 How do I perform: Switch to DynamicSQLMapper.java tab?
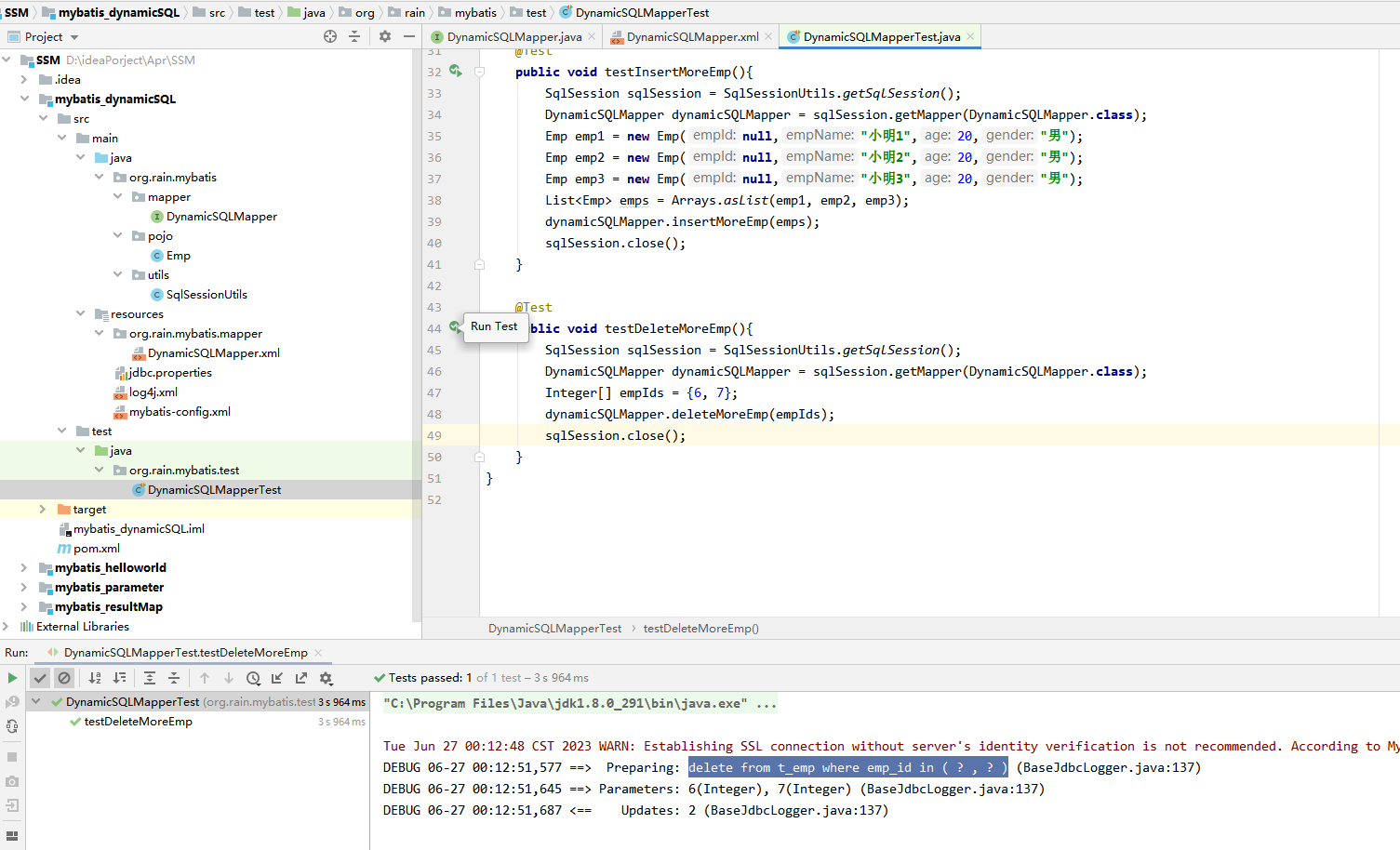[513, 37]
